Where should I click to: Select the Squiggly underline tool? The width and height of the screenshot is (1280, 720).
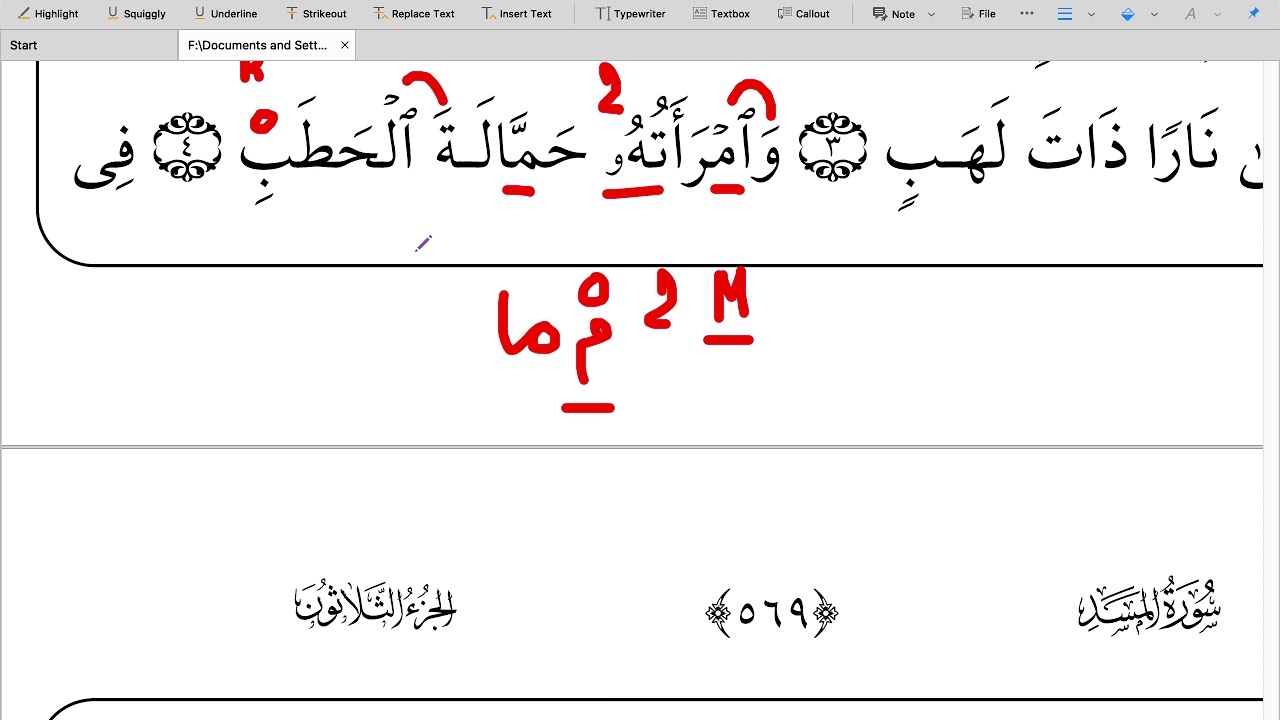click(136, 14)
